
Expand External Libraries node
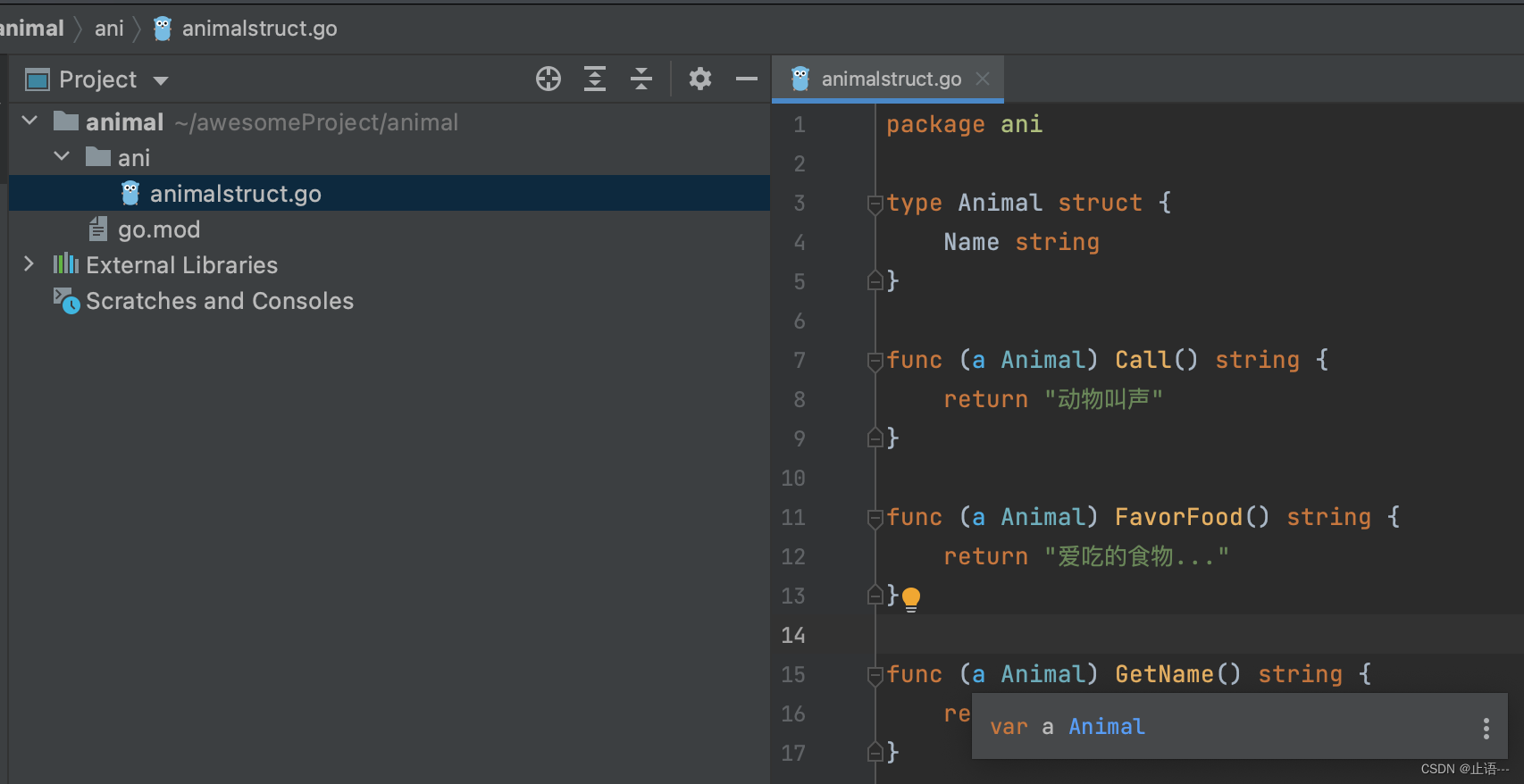29,263
